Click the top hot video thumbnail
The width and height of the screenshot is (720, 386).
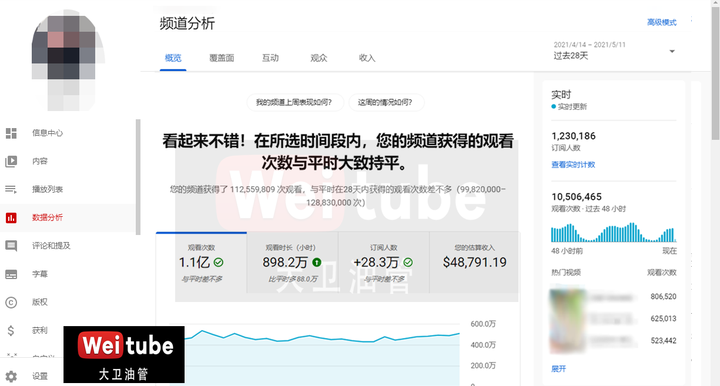pyautogui.click(x=568, y=297)
